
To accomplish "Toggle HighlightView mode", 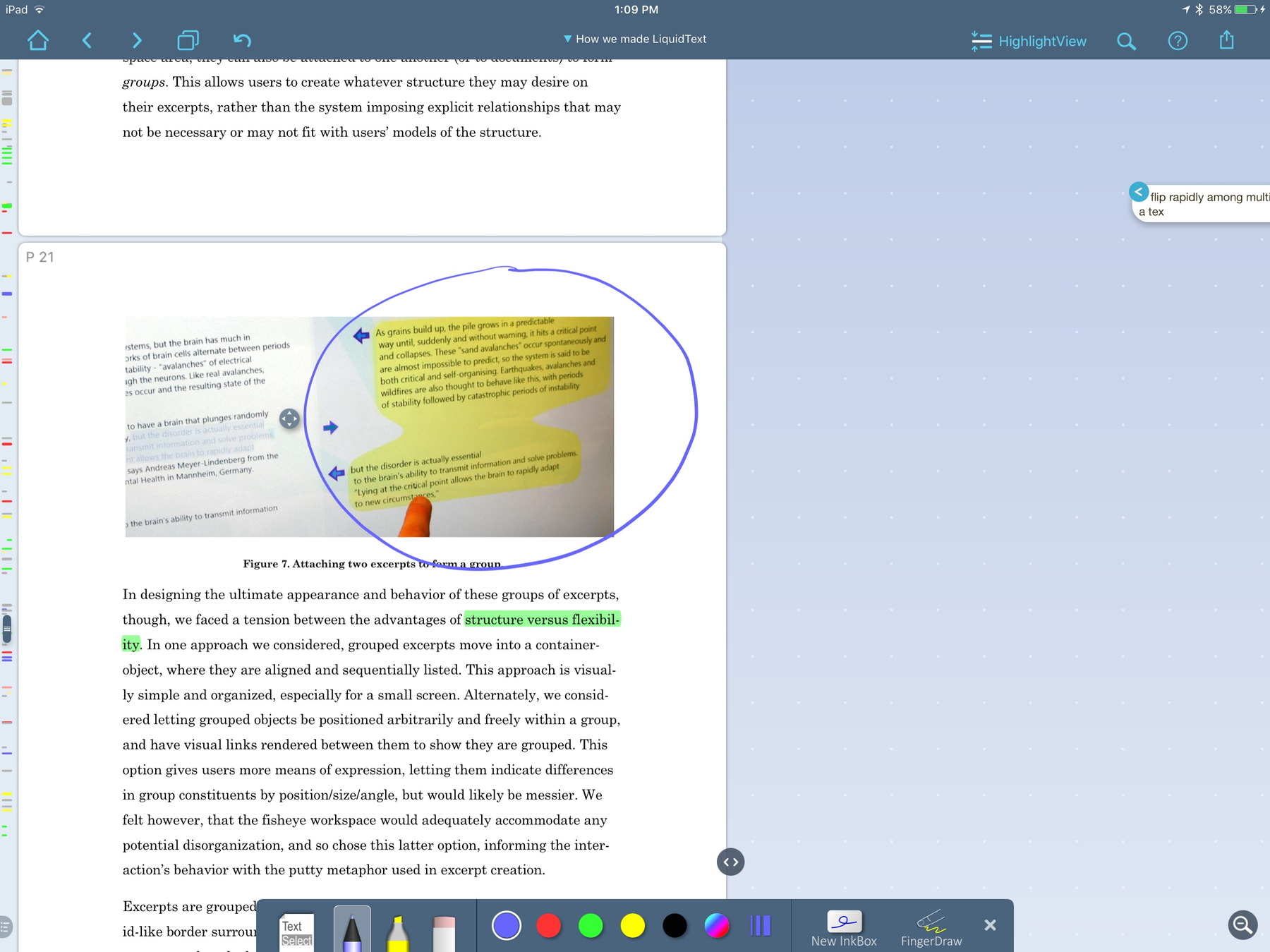I will coord(1029,41).
